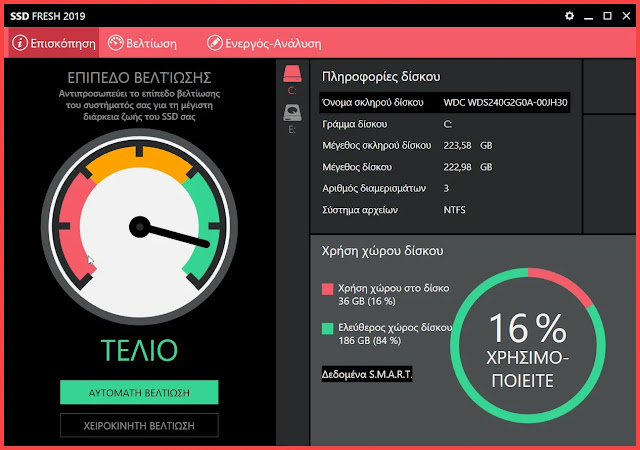This screenshot has height=450, width=640.
Task: Click the 223,58 GB disk size value
Action: [468, 145]
